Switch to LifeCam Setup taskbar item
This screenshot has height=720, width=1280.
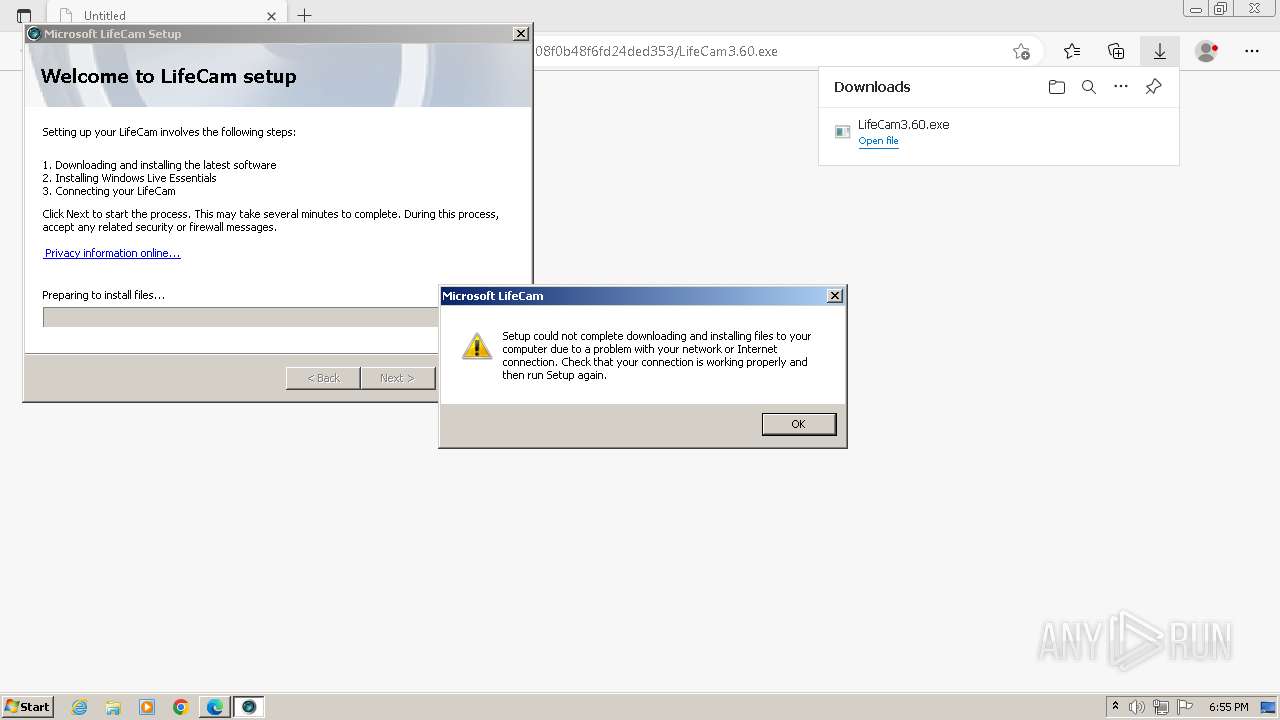point(249,707)
